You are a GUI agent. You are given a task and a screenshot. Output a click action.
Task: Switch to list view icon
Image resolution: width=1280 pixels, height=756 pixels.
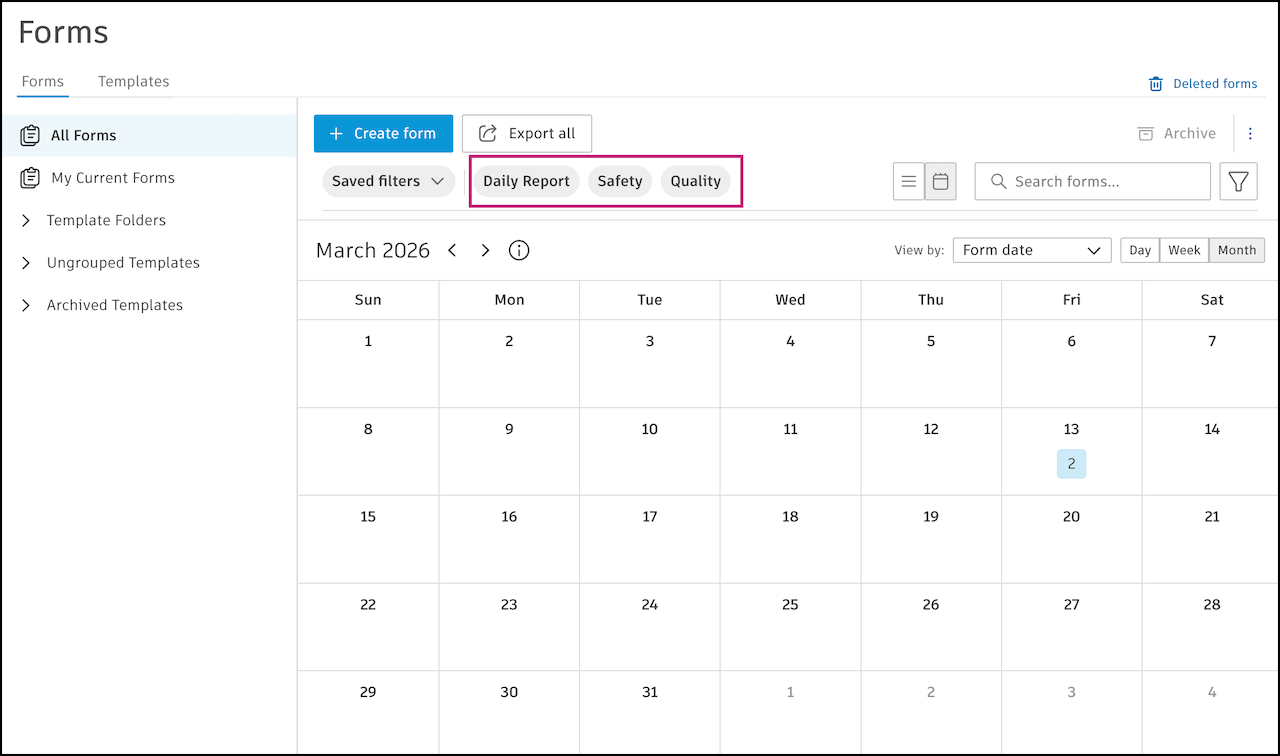click(909, 182)
